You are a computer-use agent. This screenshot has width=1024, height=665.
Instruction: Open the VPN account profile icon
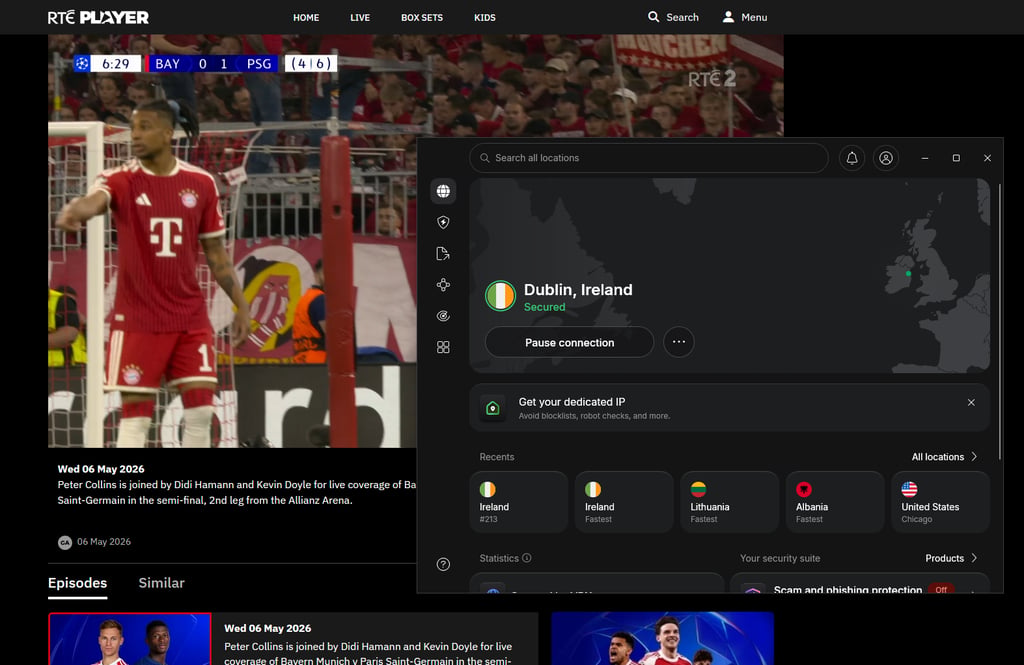pos(886,158)
